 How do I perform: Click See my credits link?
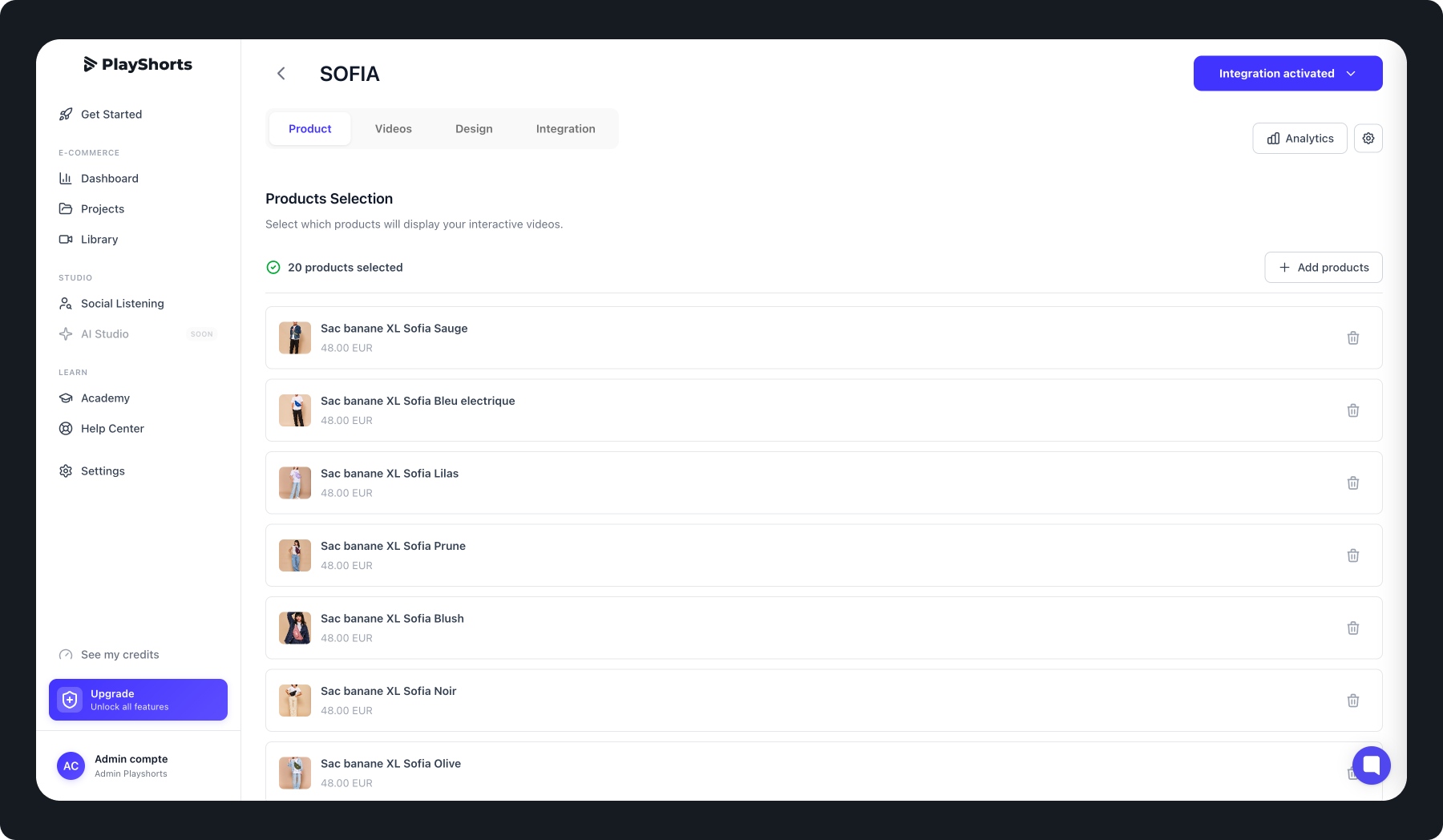120,655
